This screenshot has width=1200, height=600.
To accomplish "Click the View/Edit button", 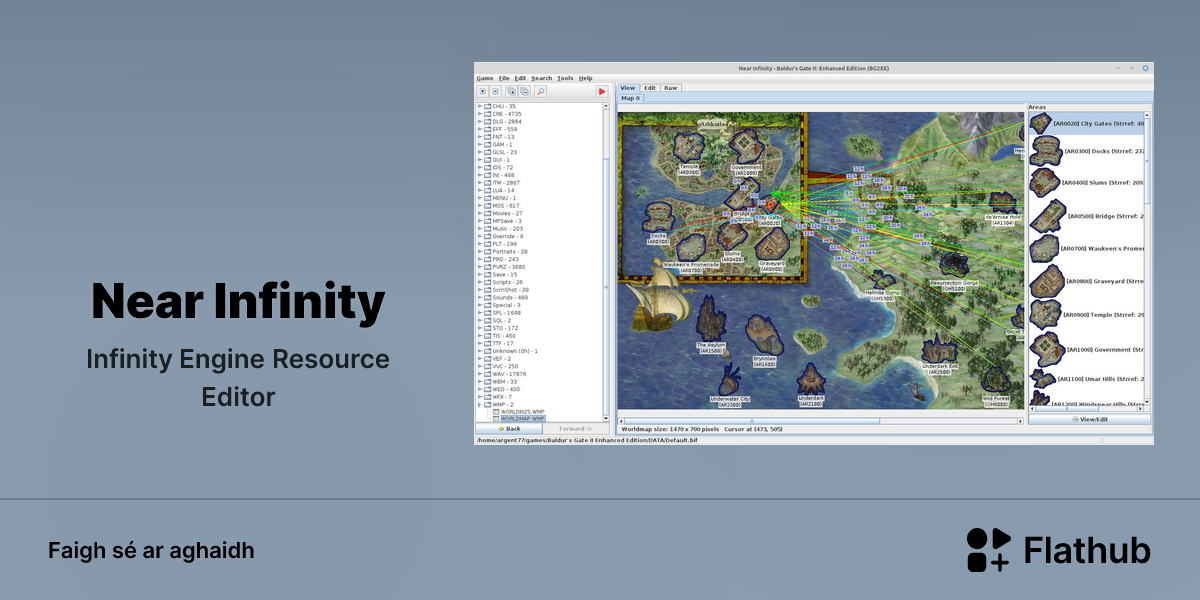I will click(x=1089, y=420).
